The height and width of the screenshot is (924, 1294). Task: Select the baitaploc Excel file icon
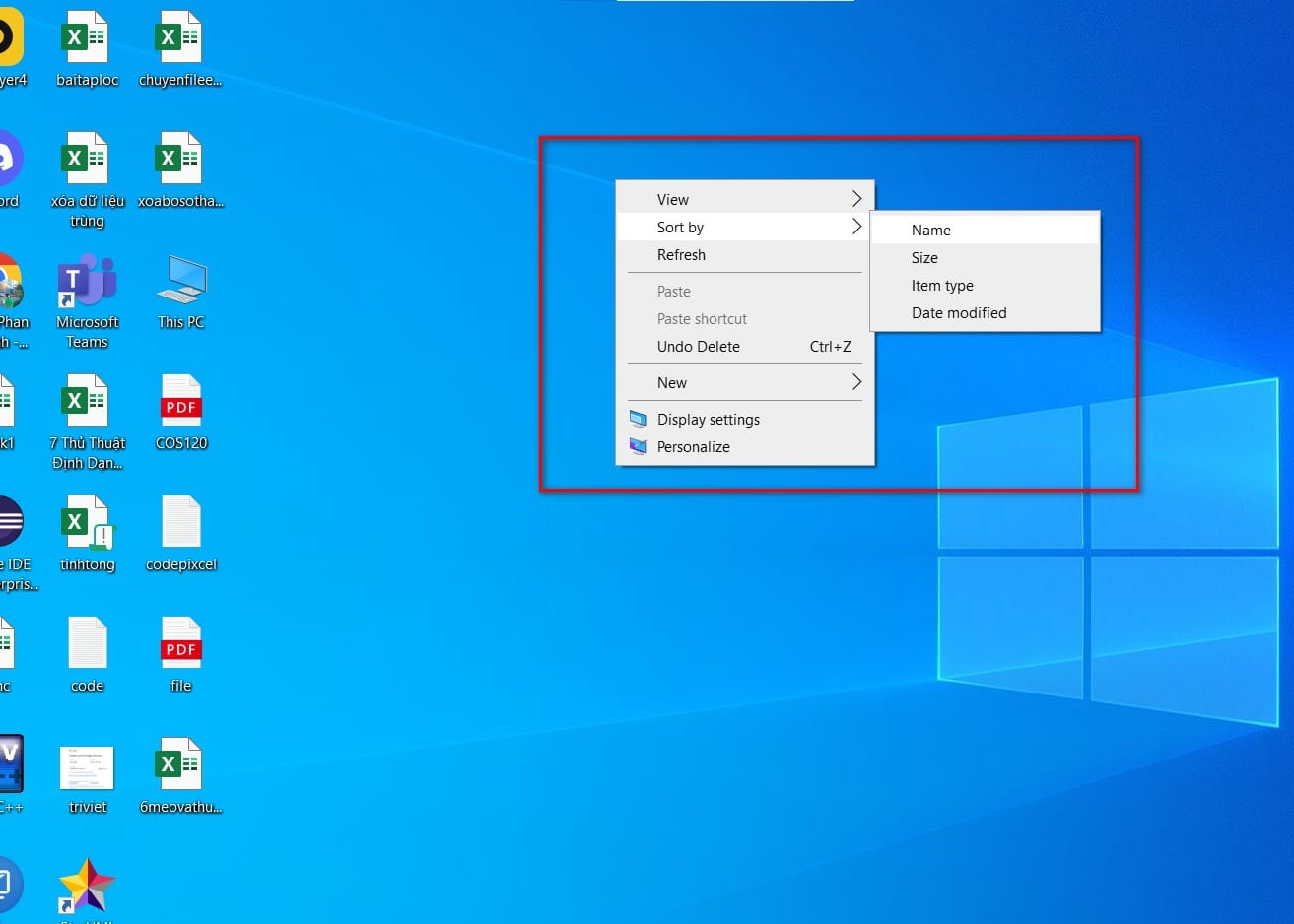tap(87, 38)
